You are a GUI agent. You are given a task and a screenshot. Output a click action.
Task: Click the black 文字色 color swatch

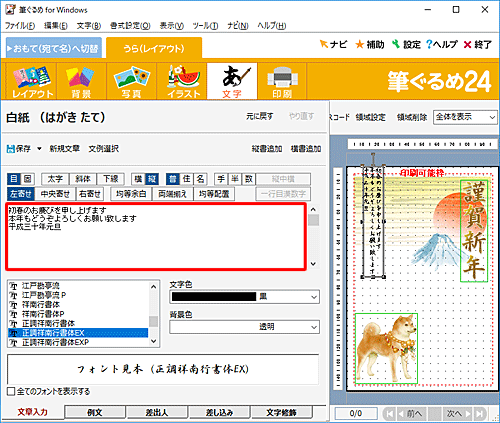[214, 297]
